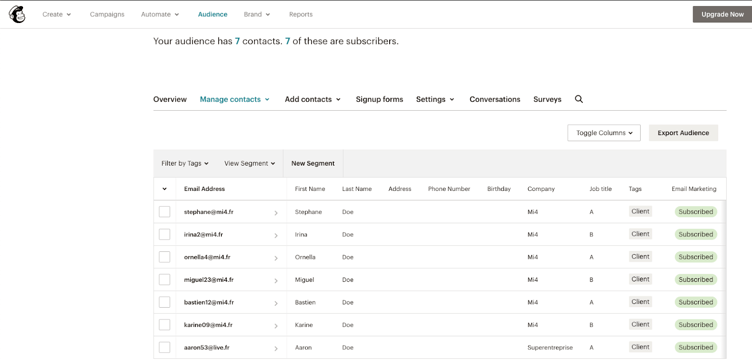Go to Campaigns in top navigation
The width and height of the screenshot is (752, 363).
(x=107, y=14)
